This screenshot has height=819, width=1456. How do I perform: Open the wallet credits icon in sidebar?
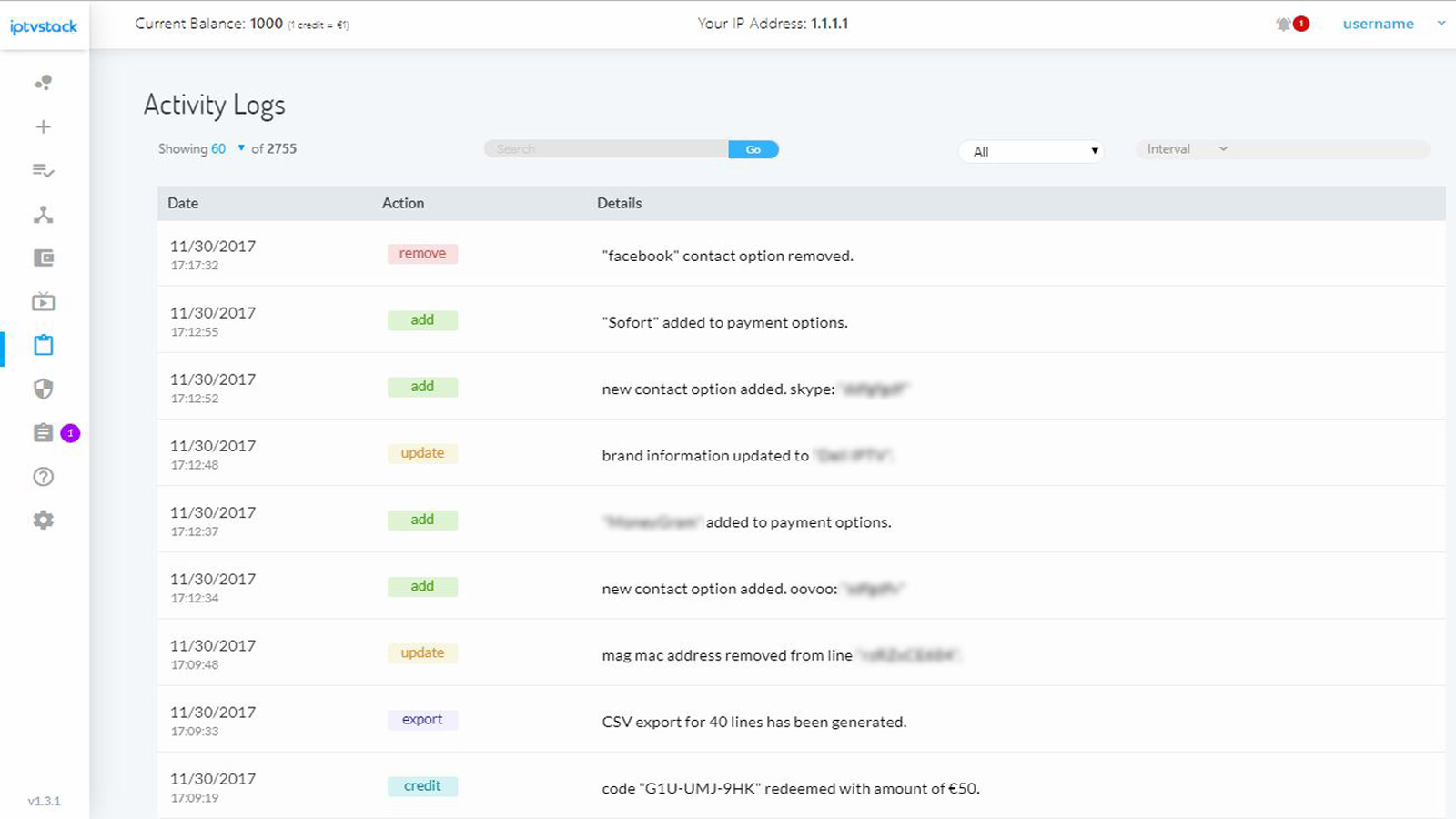(x=43, y=258)
